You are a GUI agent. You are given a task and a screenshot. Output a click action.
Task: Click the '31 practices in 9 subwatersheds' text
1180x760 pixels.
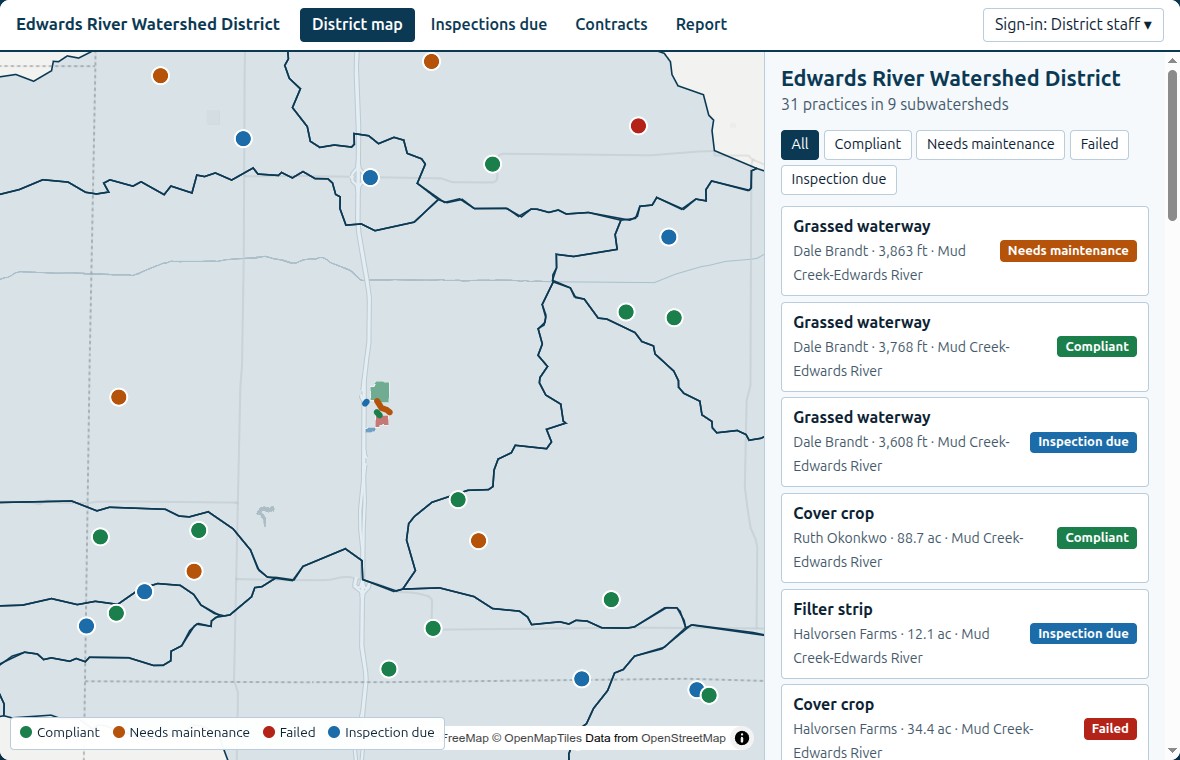point(895,105)
